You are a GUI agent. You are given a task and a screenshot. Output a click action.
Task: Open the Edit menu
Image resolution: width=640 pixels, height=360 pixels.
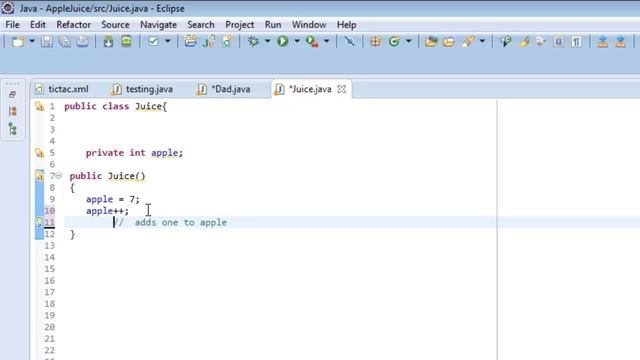pyautogui.click(x=38, y=25)
